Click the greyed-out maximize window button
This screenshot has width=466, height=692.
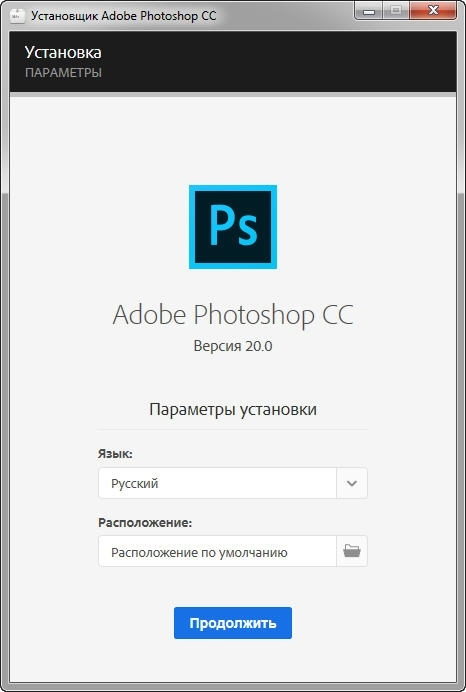coord(396,11)
